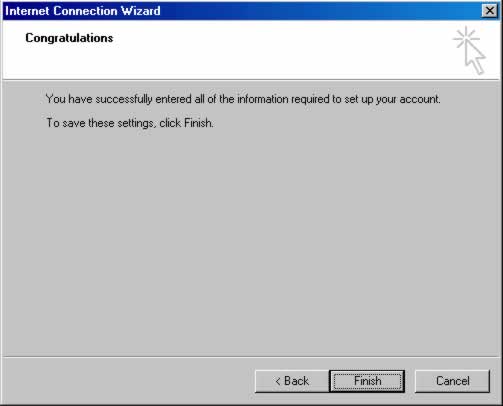The height and width of the screenshot is (406, 503).
Task: Click the word 'Wizard' in the window title
Action: click(141, 11)
